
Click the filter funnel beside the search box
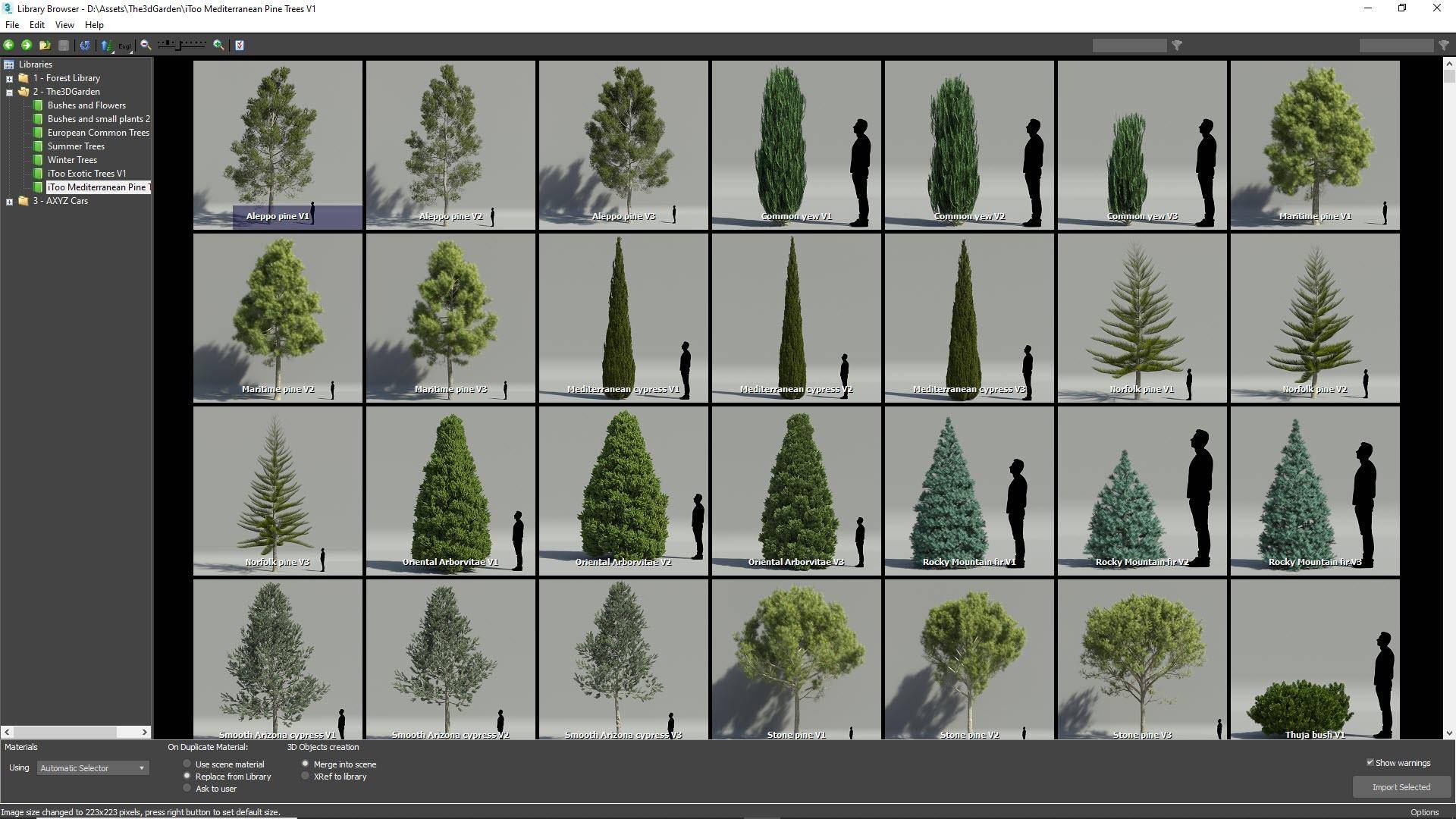[x=1178, y=45]
